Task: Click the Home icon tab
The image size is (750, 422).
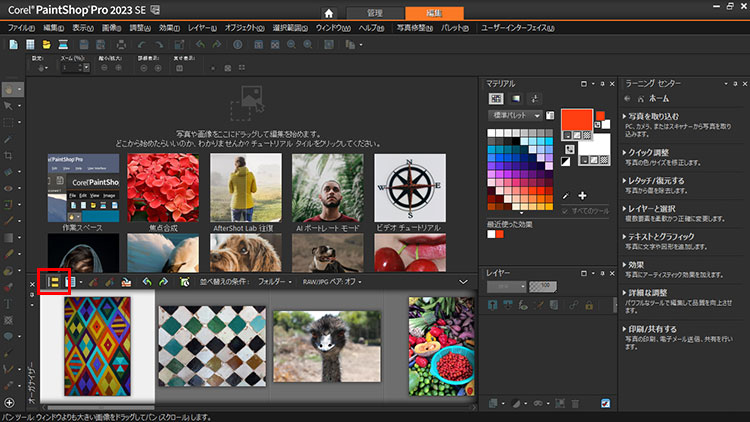Action: point(328,12)
